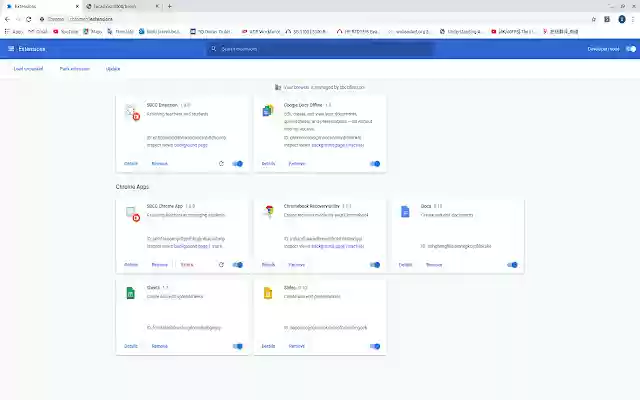
Task: Open Details for Slides app
Action: click(x=268, y=346)
